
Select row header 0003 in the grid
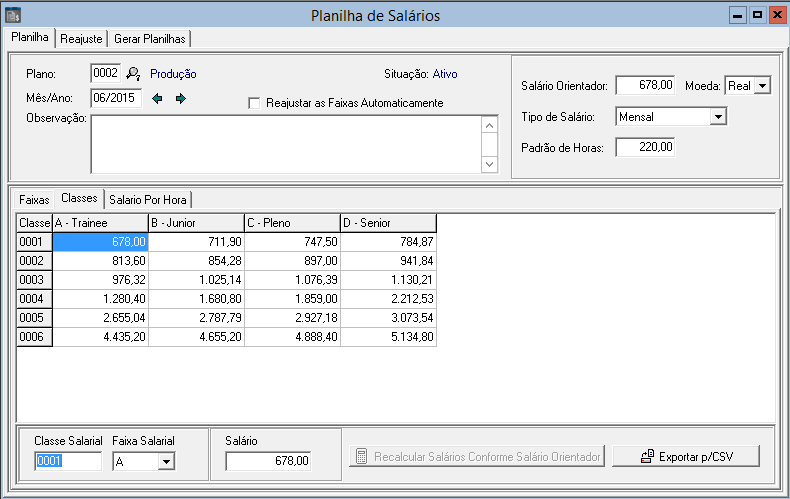34,280
